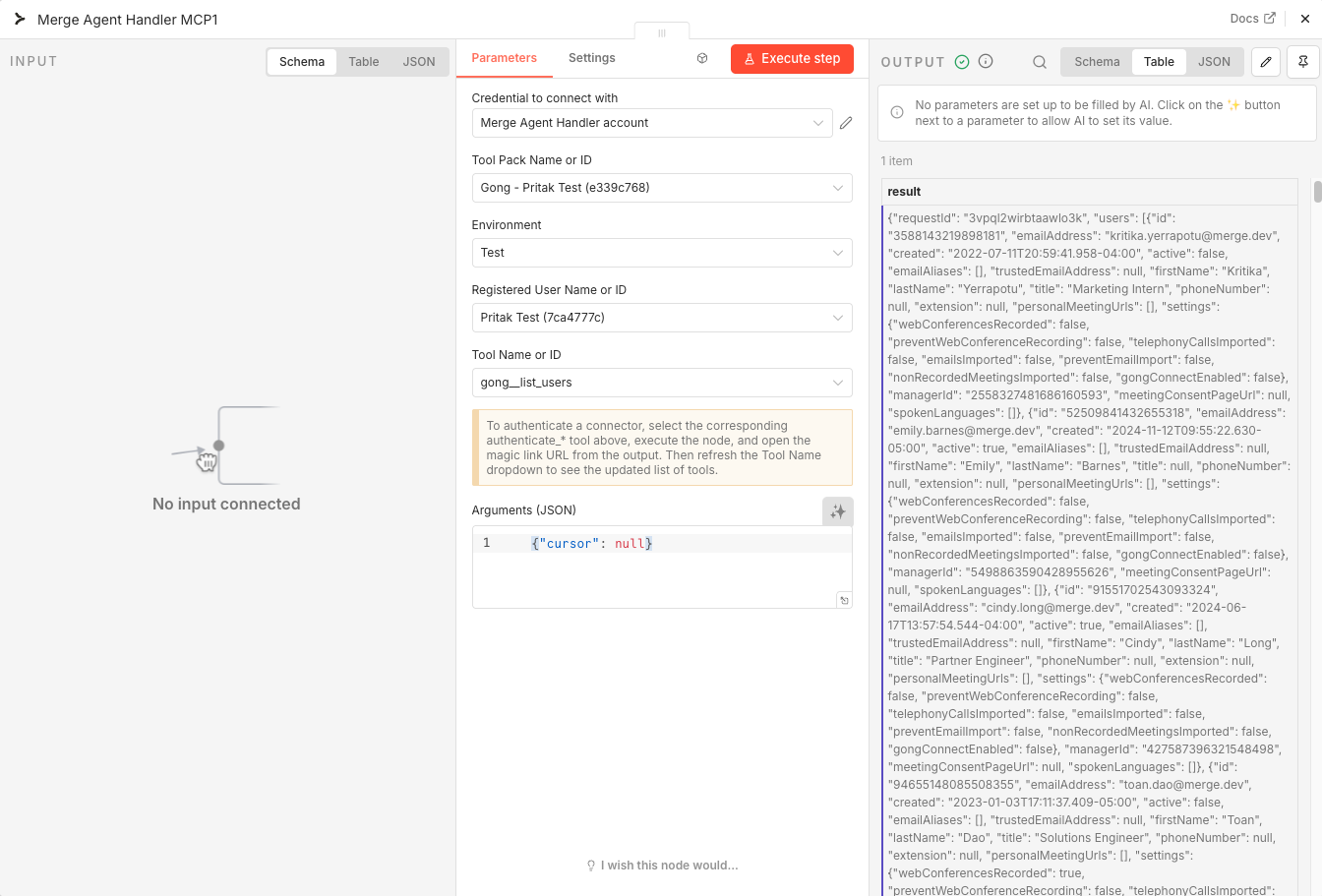Open the Credential to connect with dropdown
Viewport: 1322px width, 896px height.
click(x=652, y=123)
